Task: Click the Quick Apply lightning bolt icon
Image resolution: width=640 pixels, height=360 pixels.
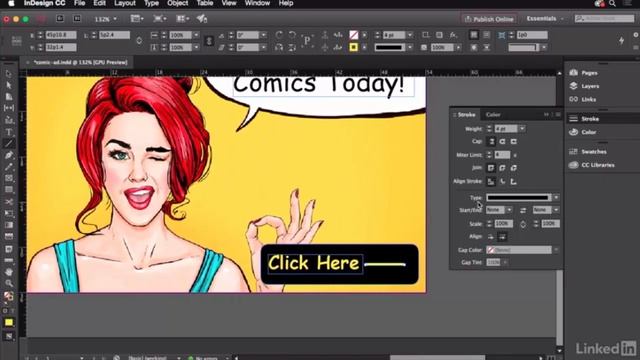Action: pyautogui.click(x=621, y=40)
